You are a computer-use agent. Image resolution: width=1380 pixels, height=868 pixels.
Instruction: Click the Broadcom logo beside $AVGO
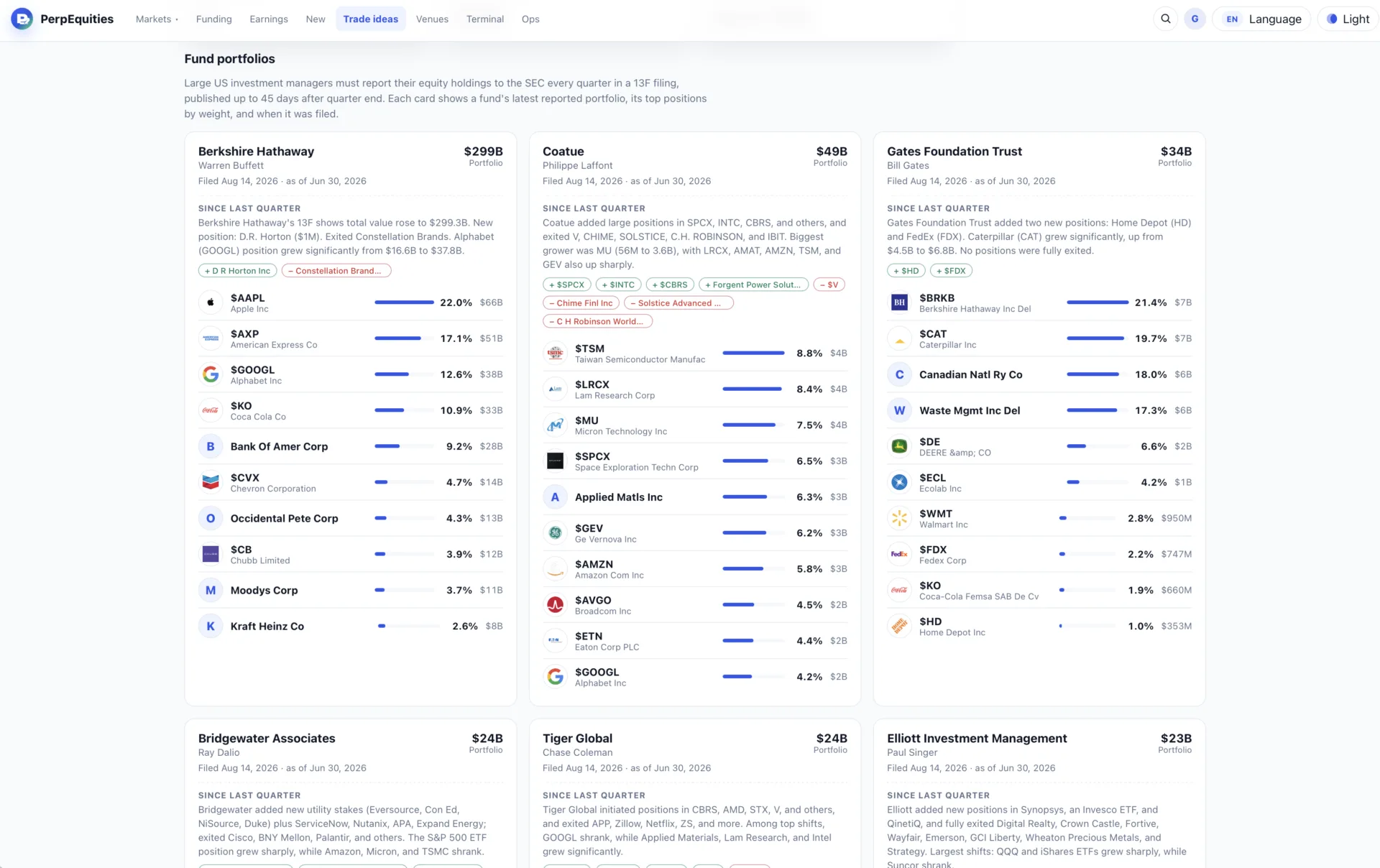pos(555,604)
